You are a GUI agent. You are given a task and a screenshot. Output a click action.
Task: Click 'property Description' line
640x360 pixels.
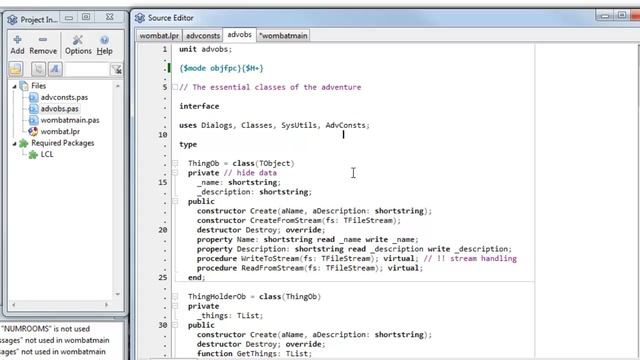[354, 249]
